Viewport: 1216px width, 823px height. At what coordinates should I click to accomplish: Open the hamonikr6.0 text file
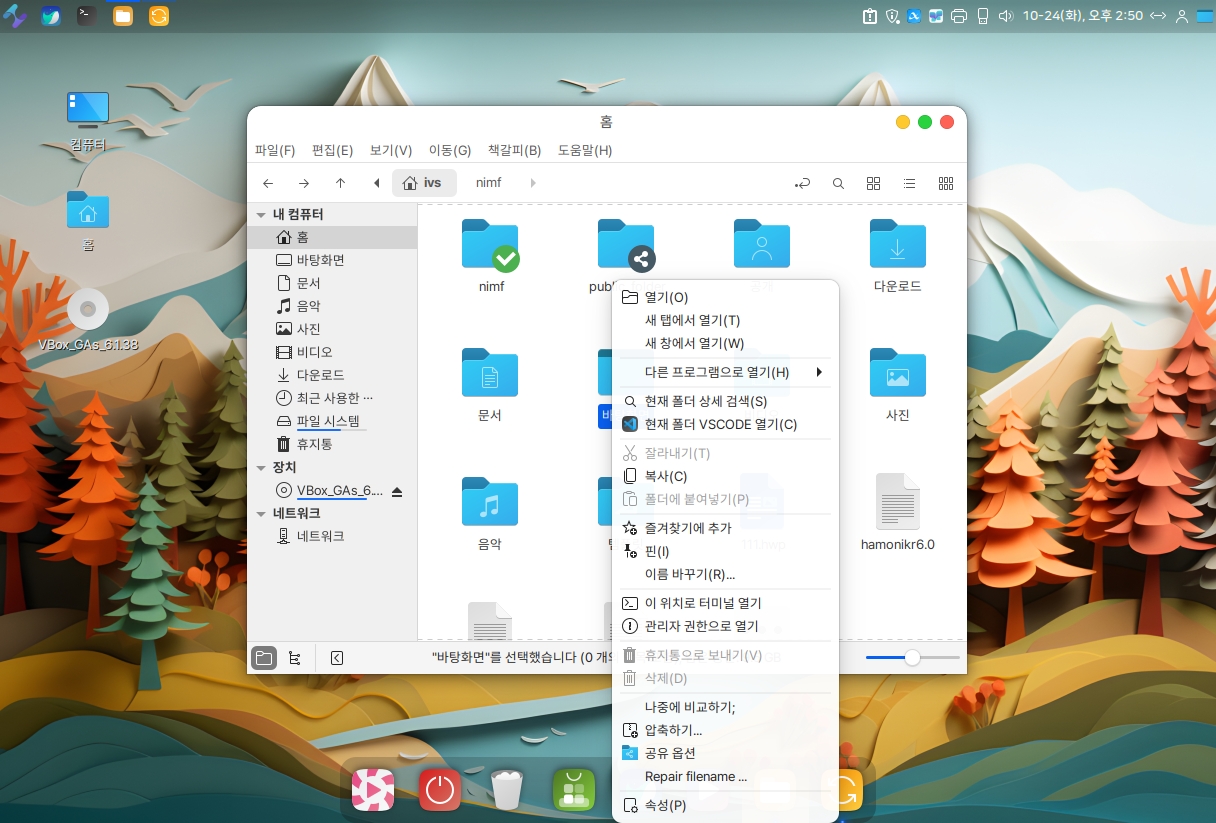coord(897,503)
